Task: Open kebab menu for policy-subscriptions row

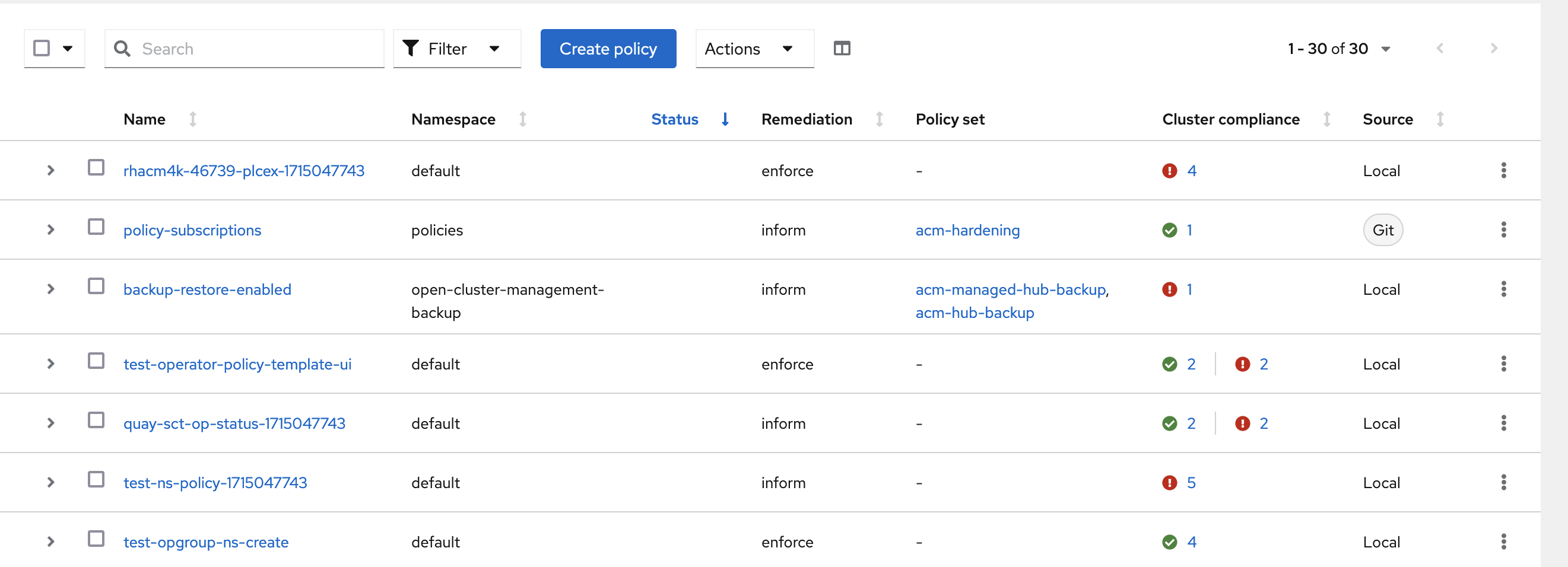Action: pos(1503,230)
